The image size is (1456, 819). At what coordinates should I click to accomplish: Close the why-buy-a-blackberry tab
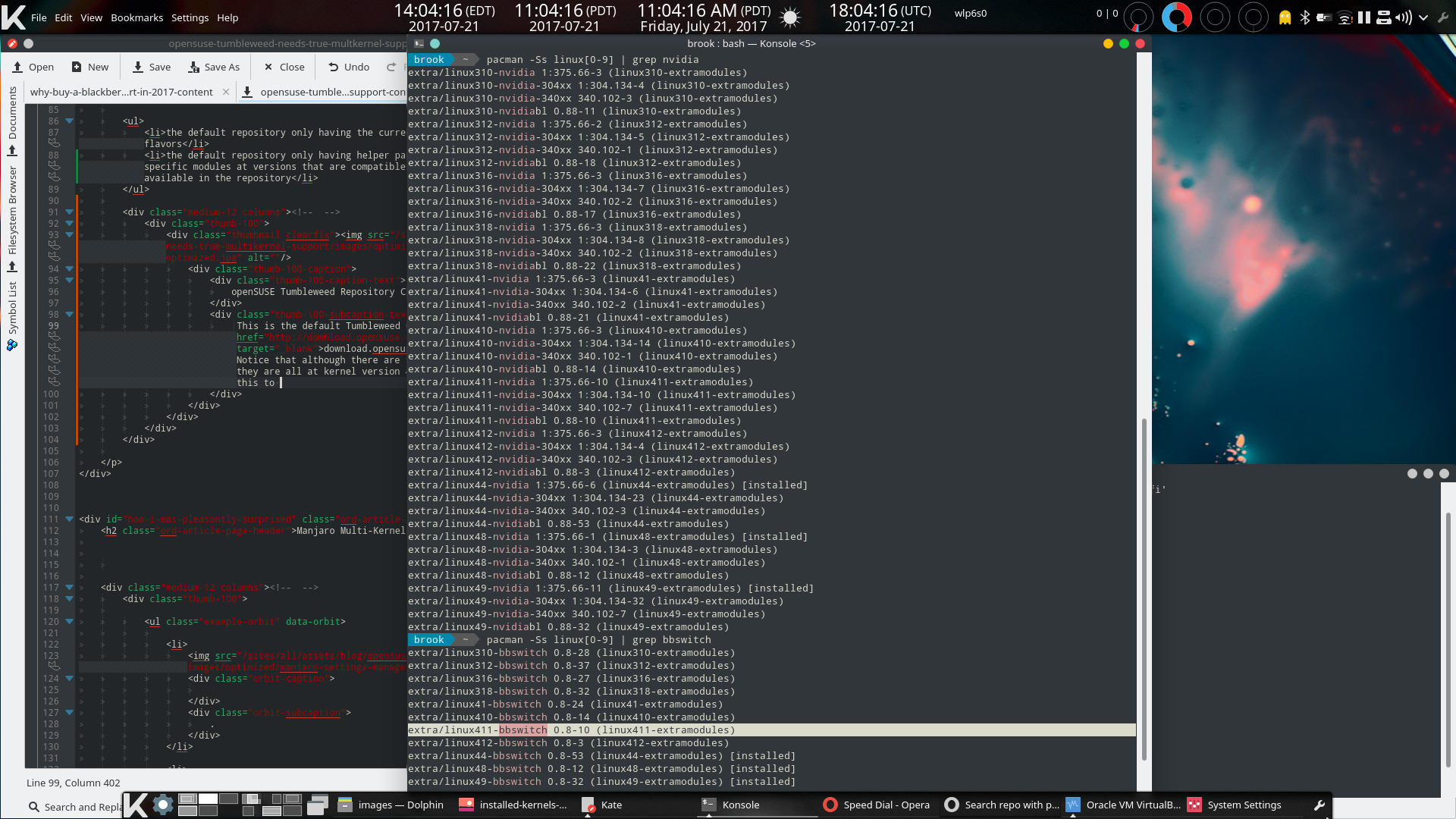click(x=226, y=92)
